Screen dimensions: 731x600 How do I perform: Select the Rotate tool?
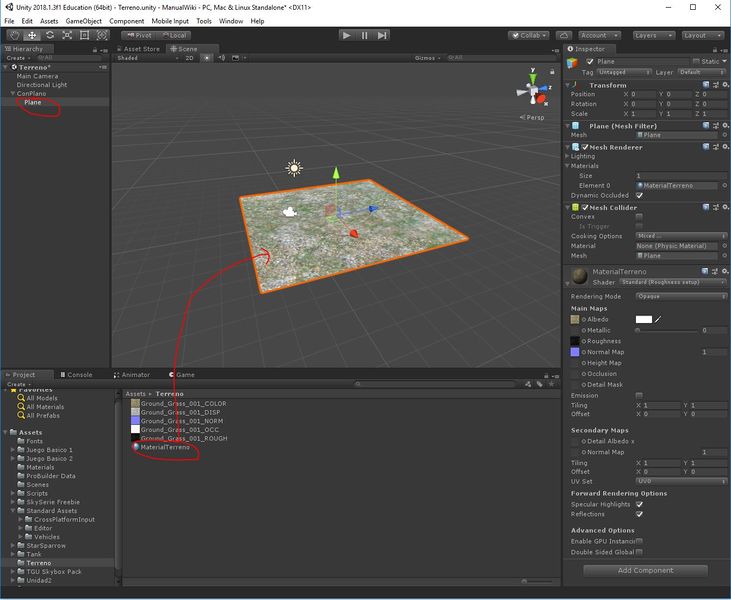coord(50,35)
